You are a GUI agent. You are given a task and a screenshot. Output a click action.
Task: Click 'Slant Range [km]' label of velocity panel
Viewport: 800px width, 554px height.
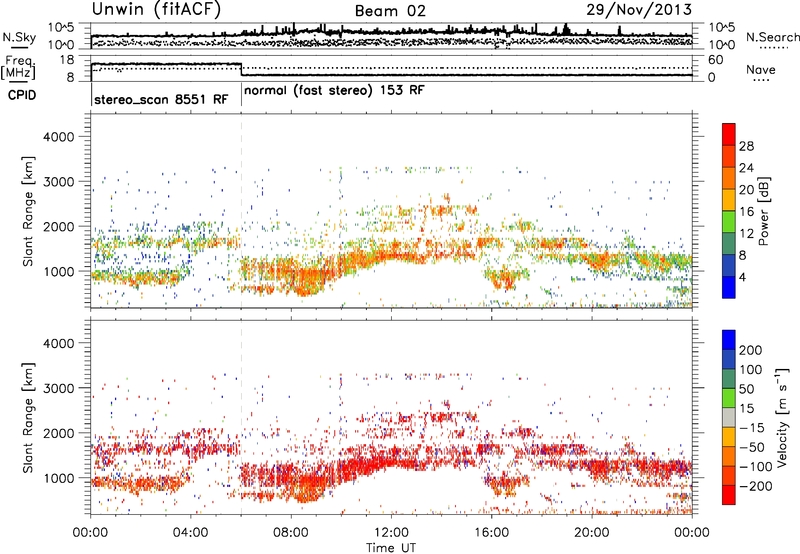pos(28,417)
